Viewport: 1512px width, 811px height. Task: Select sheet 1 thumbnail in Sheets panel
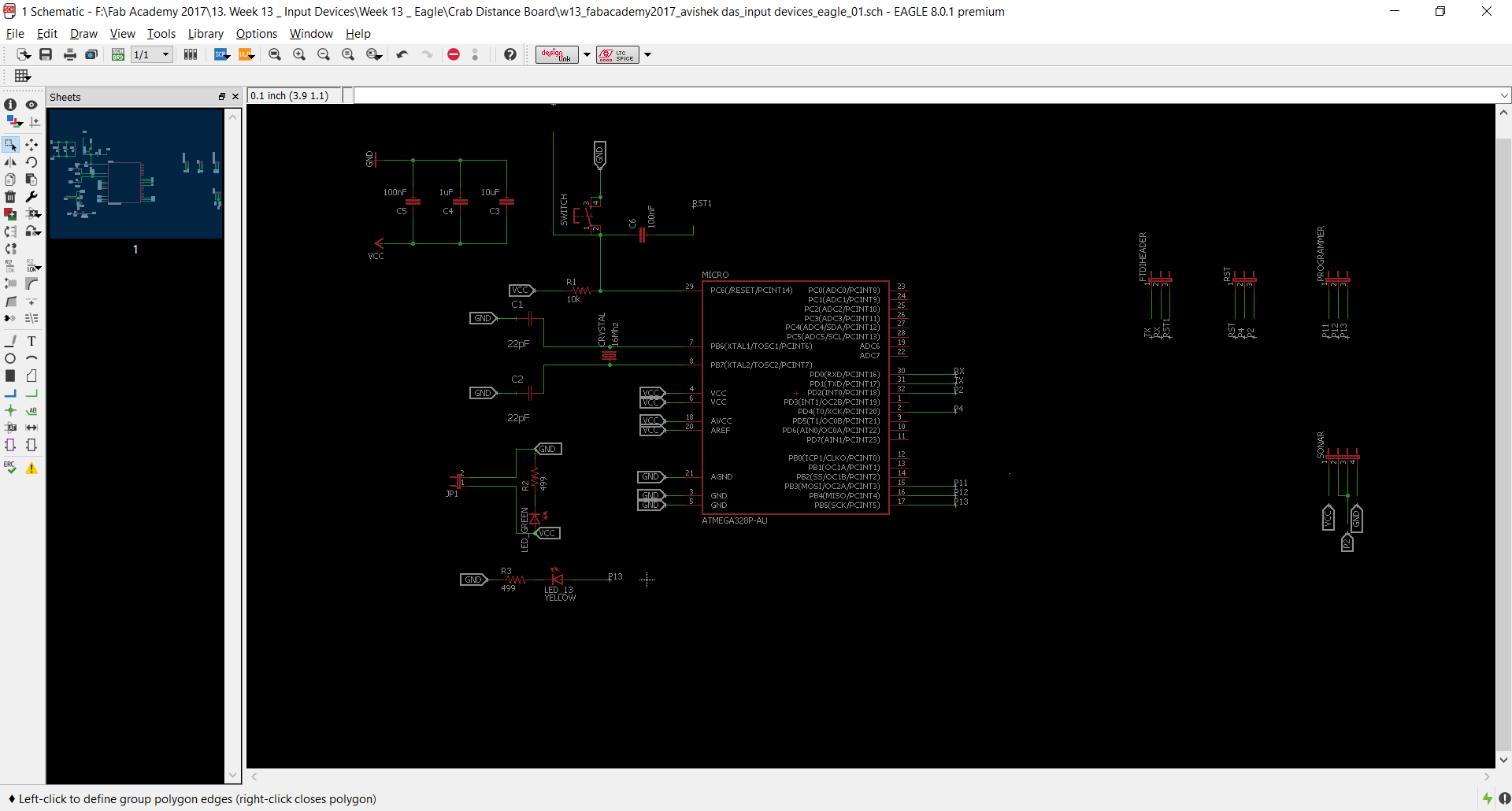pyautogui.click(x=135, y=173)
